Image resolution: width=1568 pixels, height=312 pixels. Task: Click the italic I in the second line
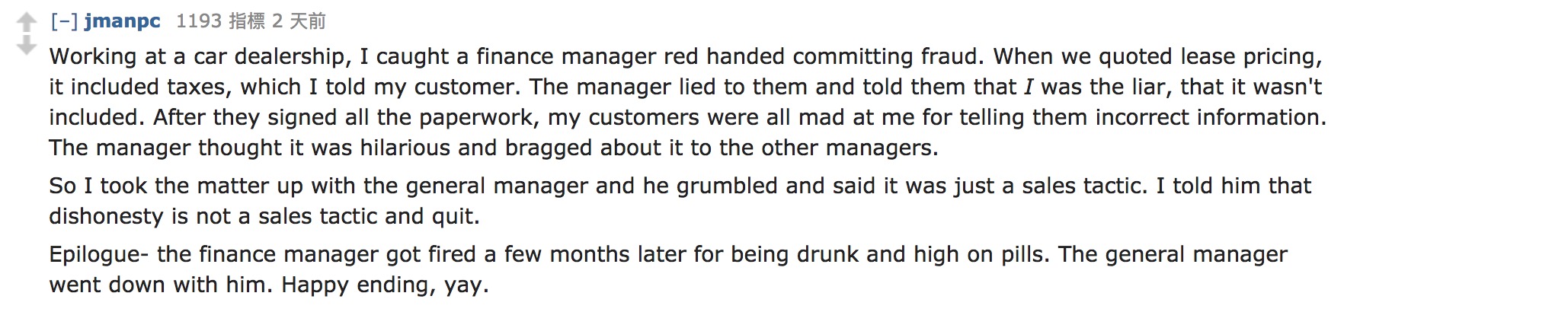point(1029,87)
